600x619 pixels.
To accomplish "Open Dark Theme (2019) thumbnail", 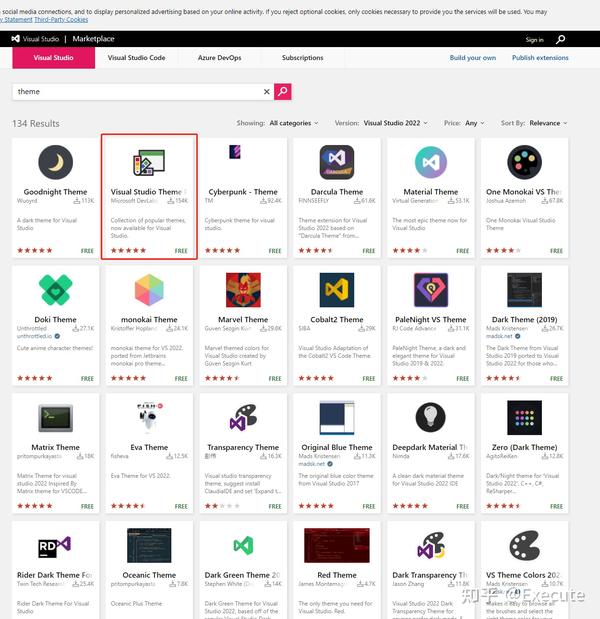I will coord(524,290).
